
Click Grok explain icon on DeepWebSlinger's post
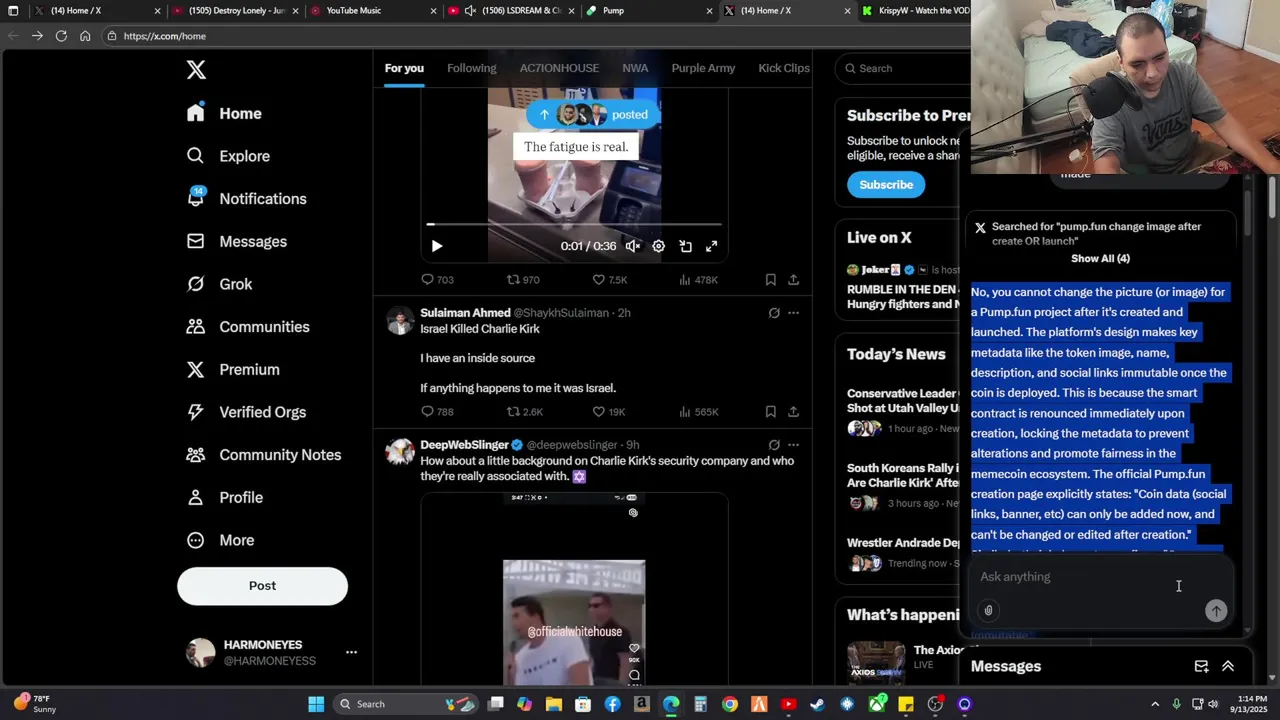[x=774, y=445]
